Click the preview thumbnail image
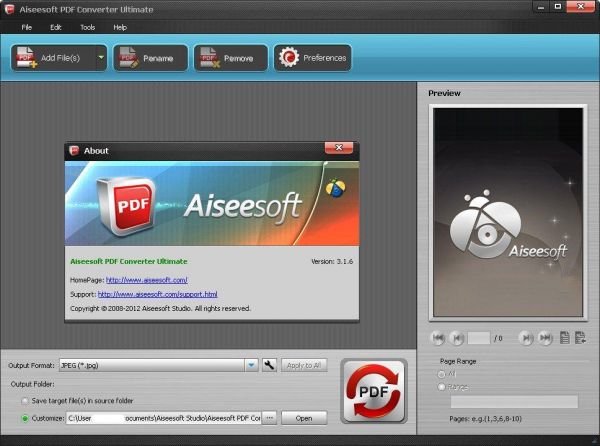The width and height of the screenshot is (600, 446). click(x=508, y=212)
